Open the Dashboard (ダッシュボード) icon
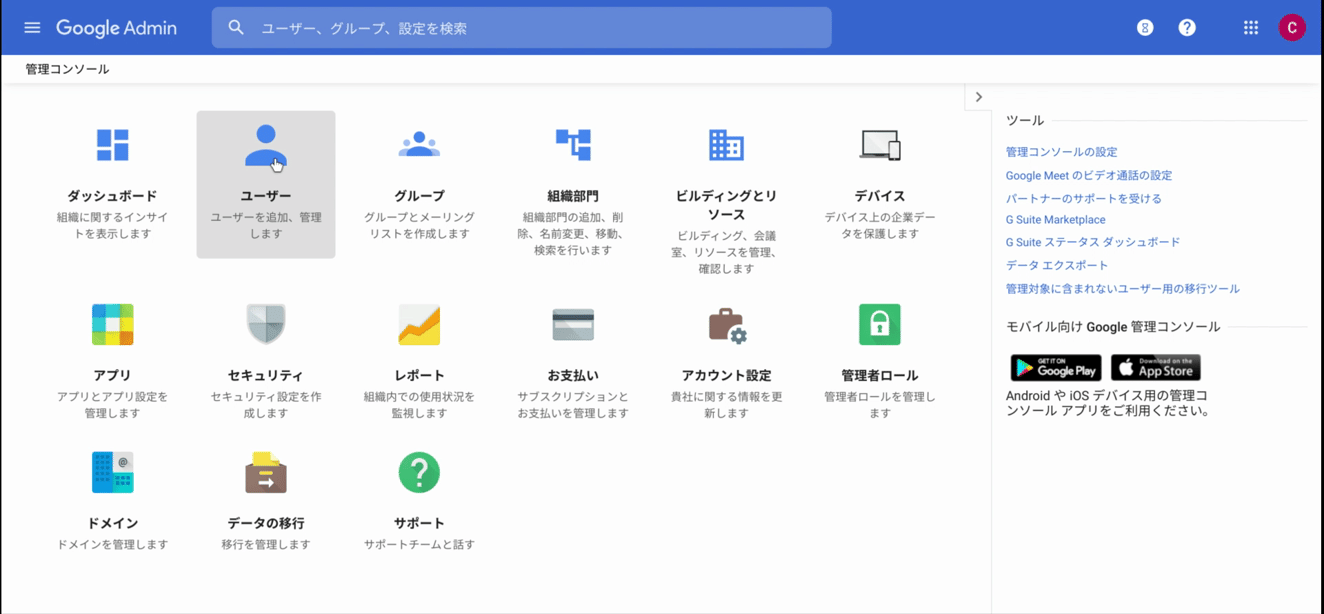The height and width of the screenshot is (614, 1324). pyautogui.click(x=112, y=145)
